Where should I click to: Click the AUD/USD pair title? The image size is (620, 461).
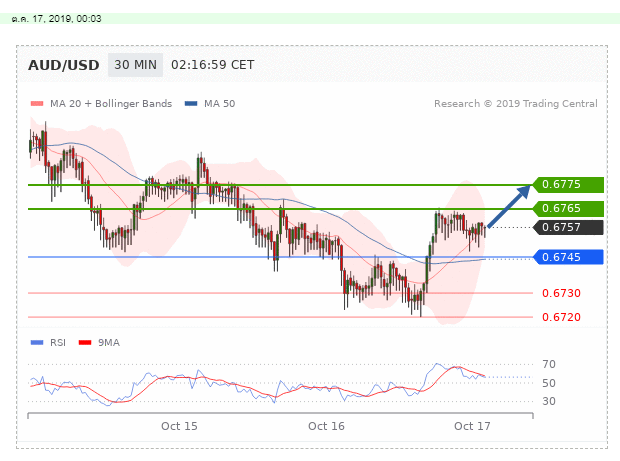coord(64,65)
